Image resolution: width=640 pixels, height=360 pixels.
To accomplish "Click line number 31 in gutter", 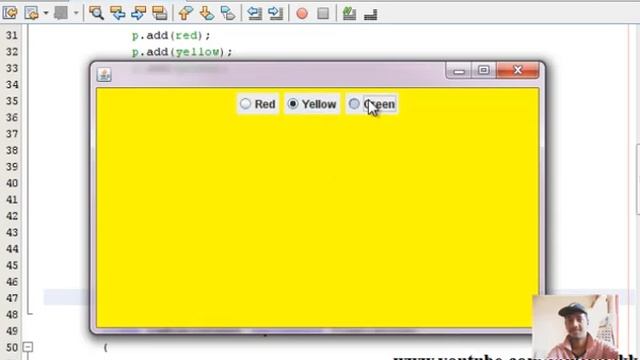I will tap(12, 36).
